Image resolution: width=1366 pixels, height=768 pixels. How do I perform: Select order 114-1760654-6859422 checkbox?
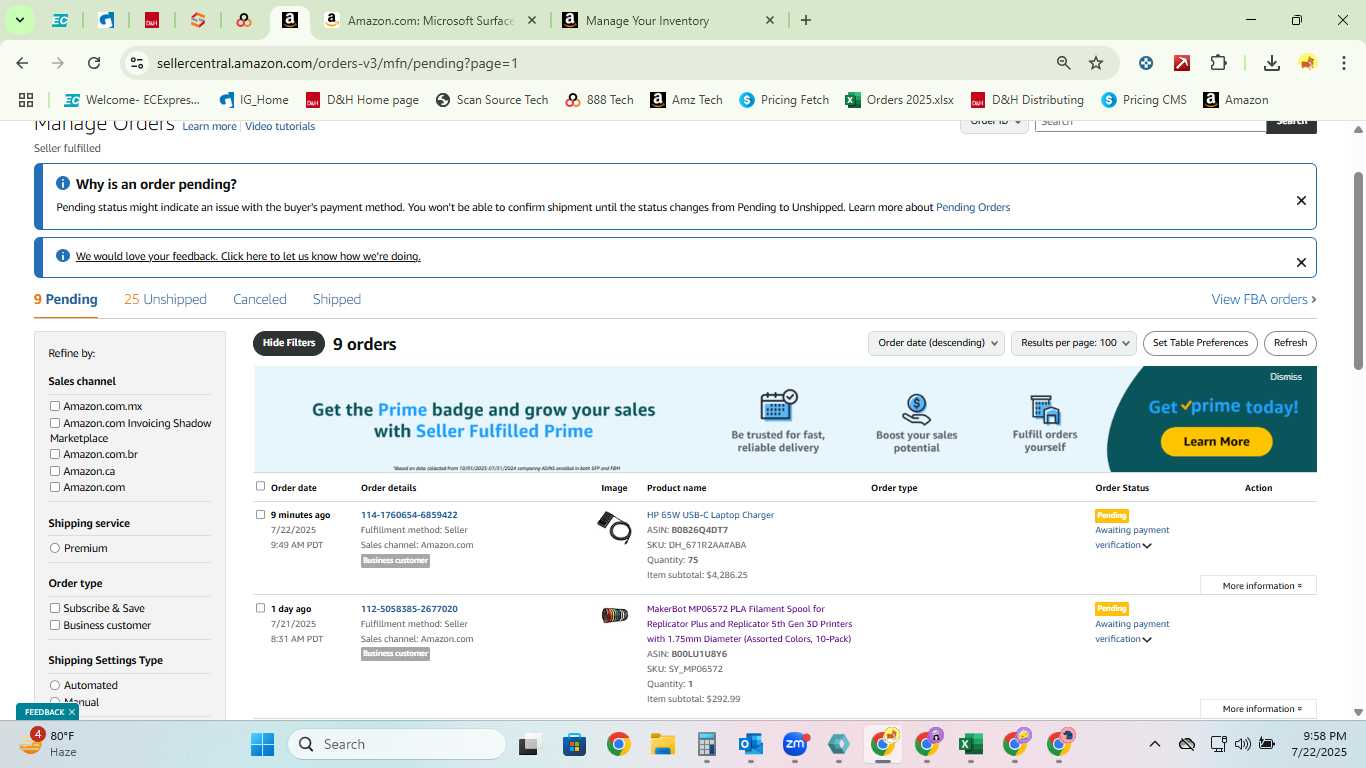coord(260,514)
